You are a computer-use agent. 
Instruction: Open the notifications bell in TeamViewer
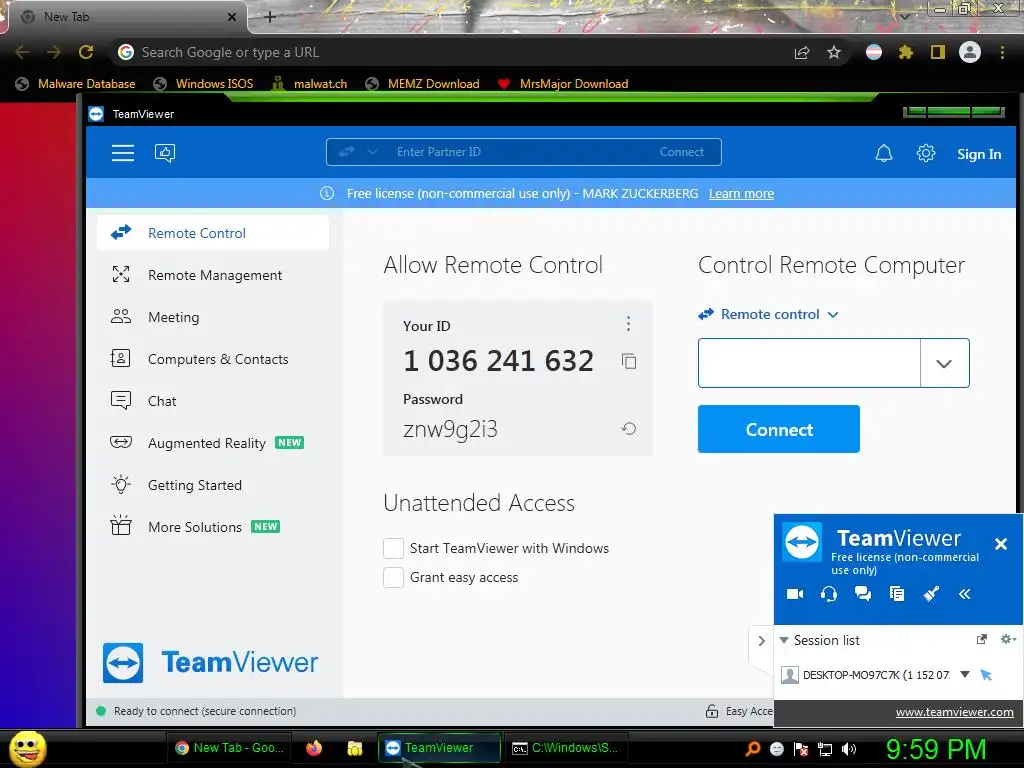pos(884,153)
